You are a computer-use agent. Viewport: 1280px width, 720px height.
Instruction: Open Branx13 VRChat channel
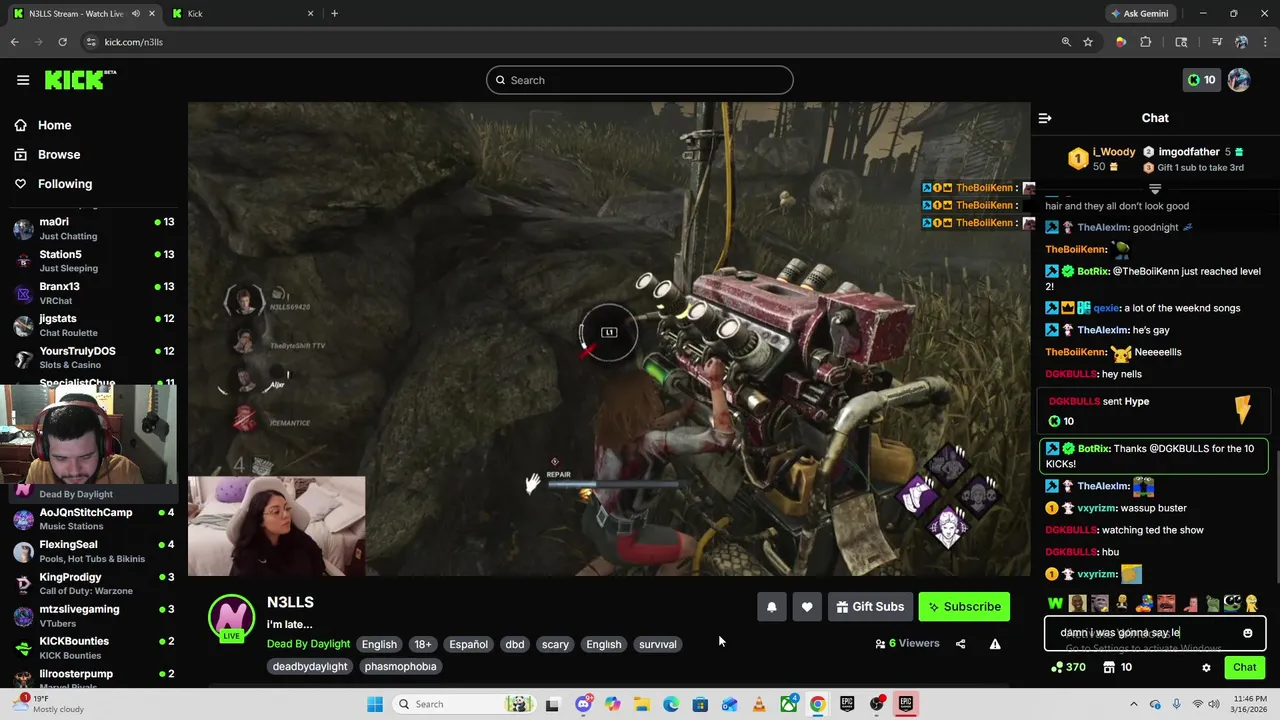[93, 292]
